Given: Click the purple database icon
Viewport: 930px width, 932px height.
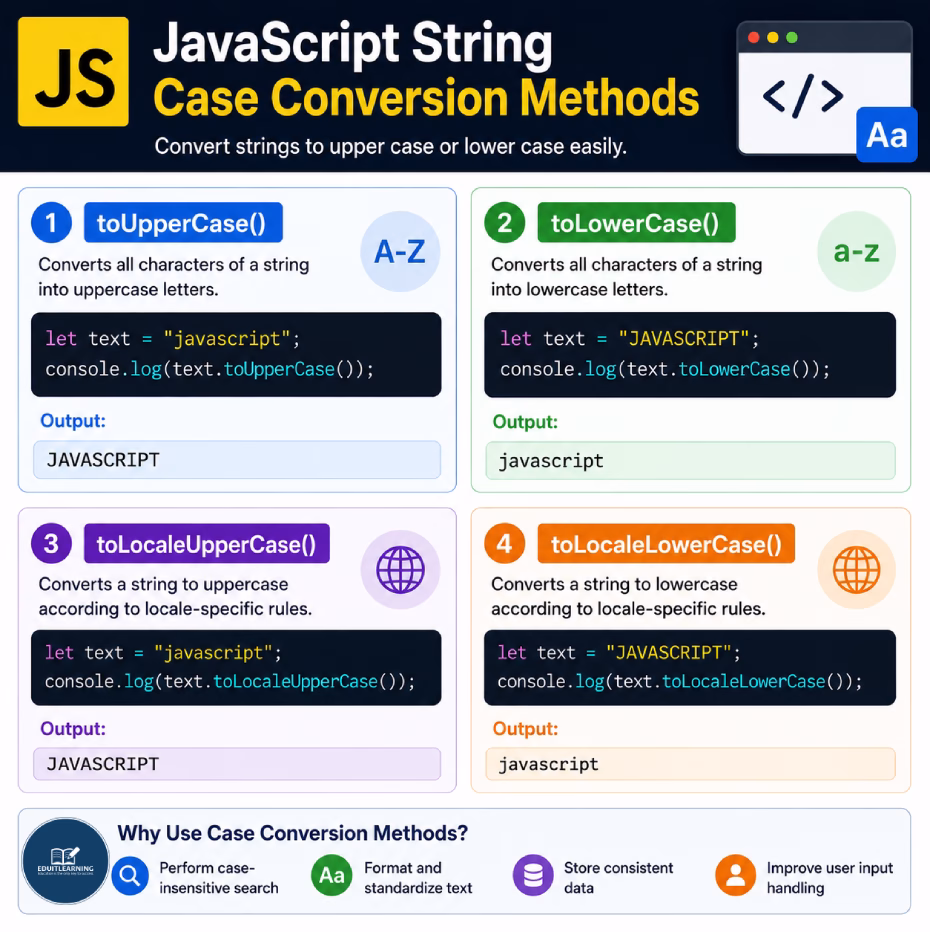Looking at the screenshot, I should (x=533, y=876).
